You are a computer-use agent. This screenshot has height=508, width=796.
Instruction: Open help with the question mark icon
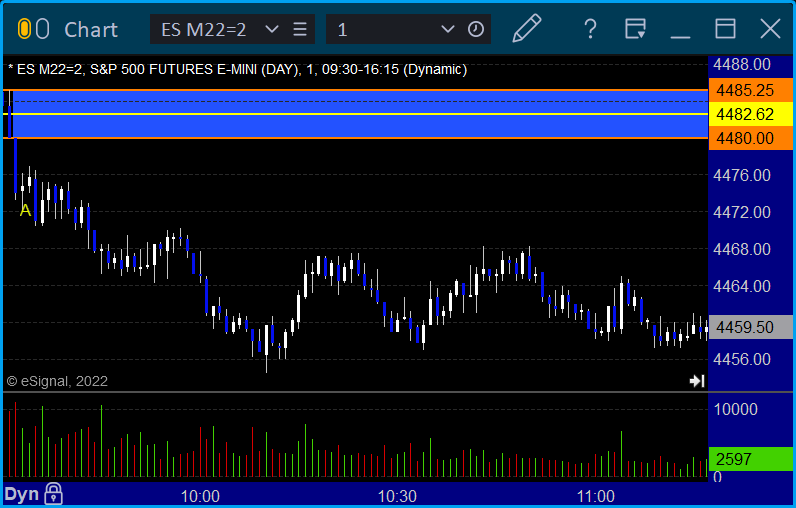point(590,29)
